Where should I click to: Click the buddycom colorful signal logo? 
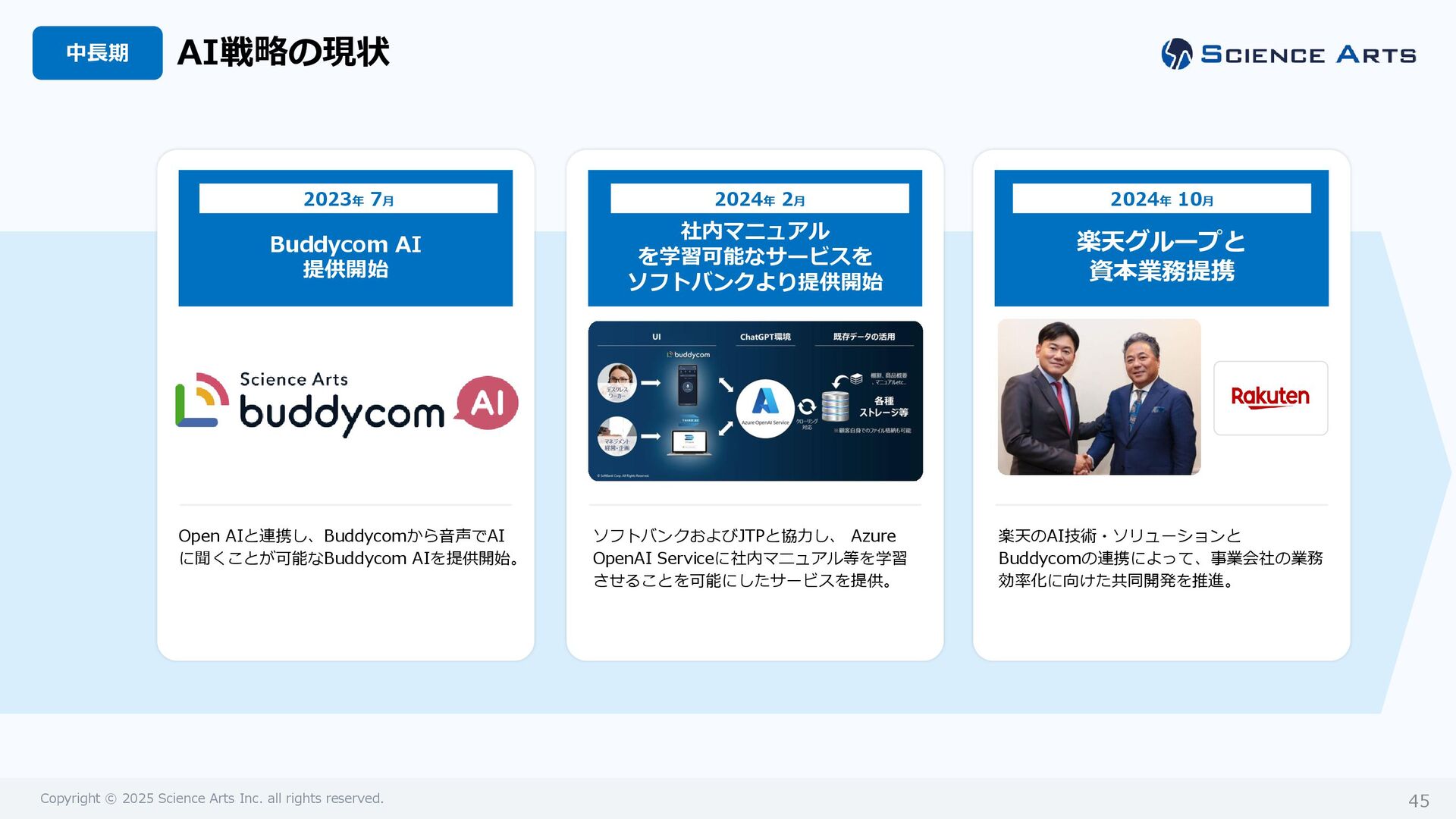pyautogui.click(x=202, y=400)
